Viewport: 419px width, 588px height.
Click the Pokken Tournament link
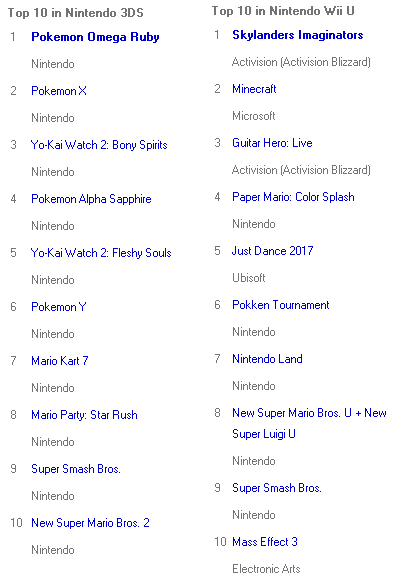tap(281, 305)
